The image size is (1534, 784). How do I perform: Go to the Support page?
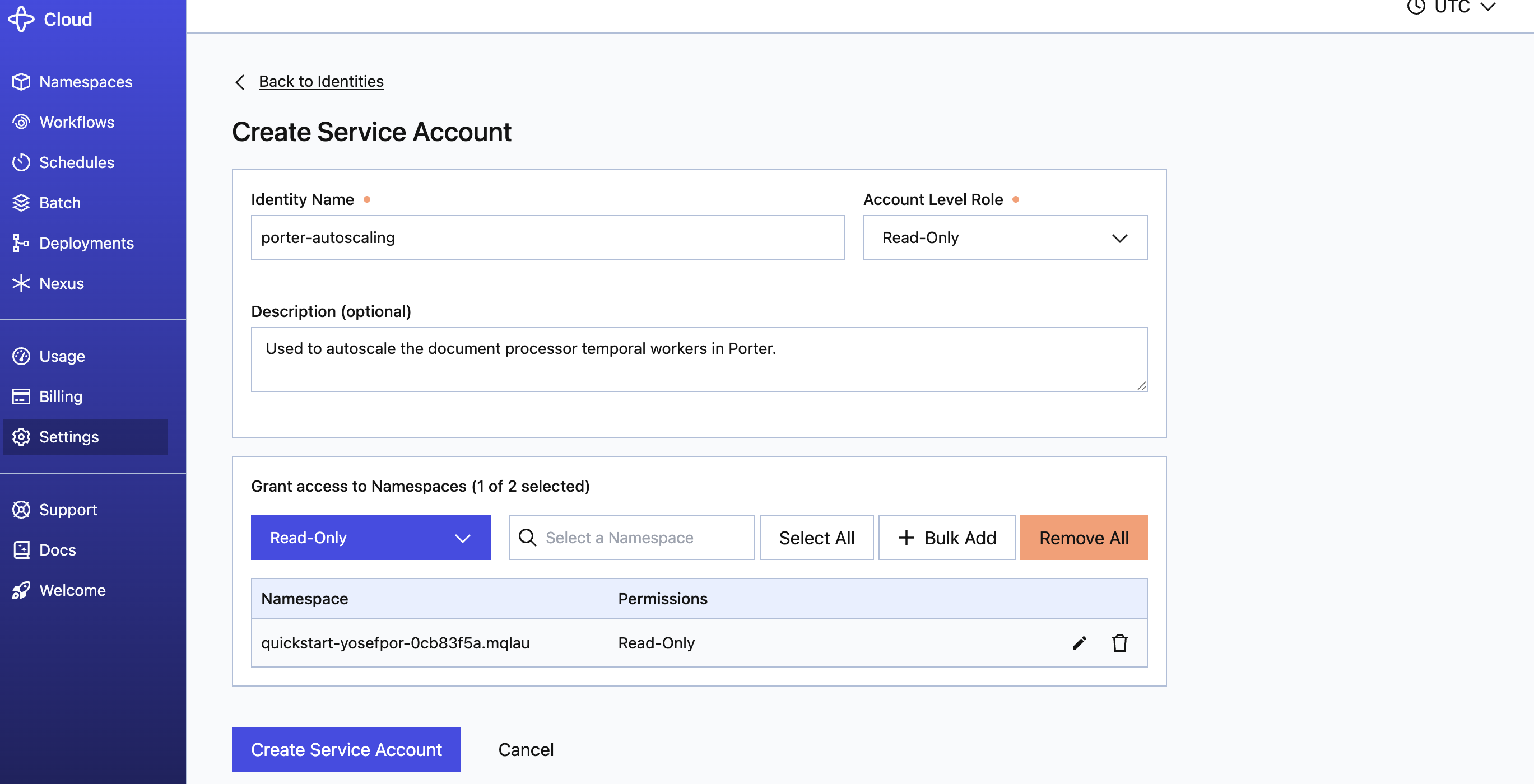pos(67,510)
